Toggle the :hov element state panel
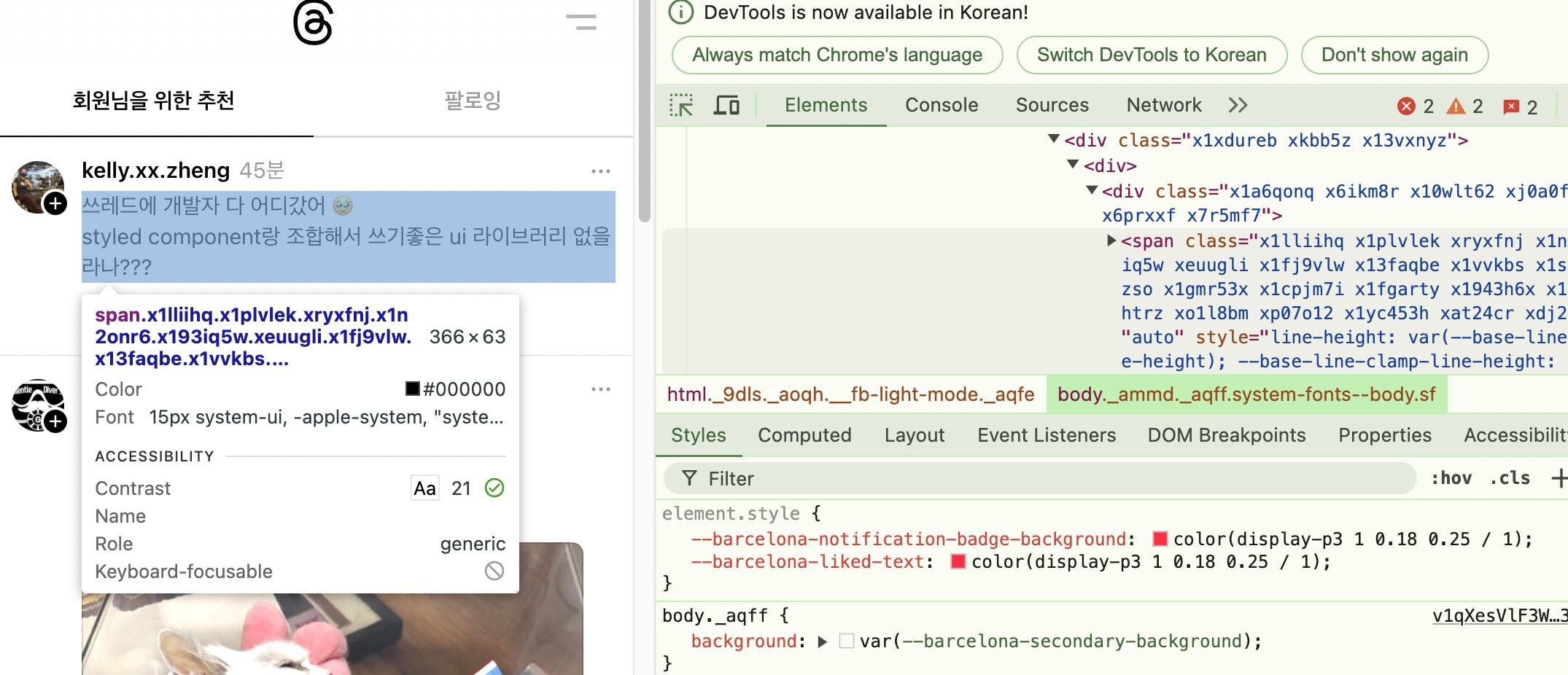This screenshot has width=1568, height=675. (1451, 478)
